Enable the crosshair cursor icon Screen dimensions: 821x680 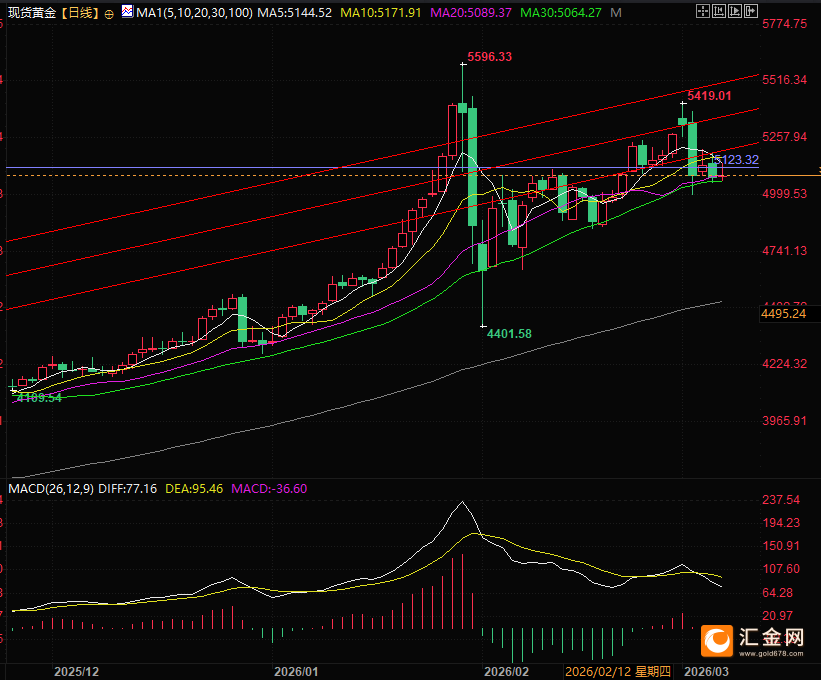[703, 11]
